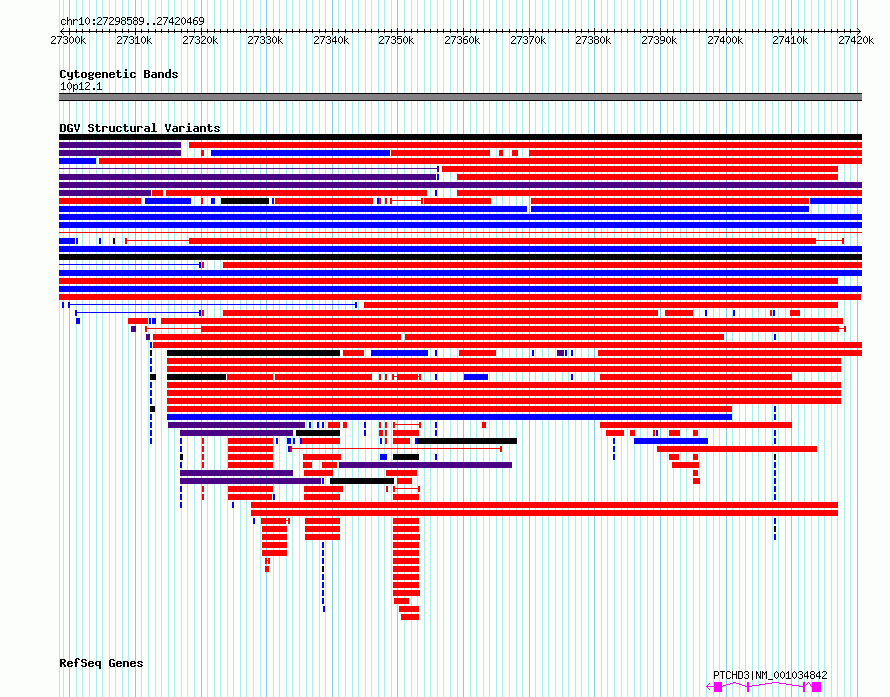This screenshot has height=697, width=890.
Task: Select the 27380k ruler label
Action: click(x=593, y=40)
